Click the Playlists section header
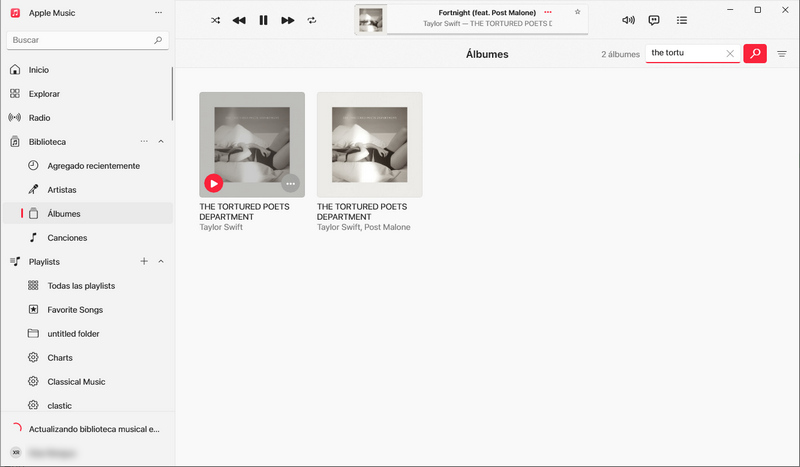The image size is (800, 467). [x=44, y=262]
